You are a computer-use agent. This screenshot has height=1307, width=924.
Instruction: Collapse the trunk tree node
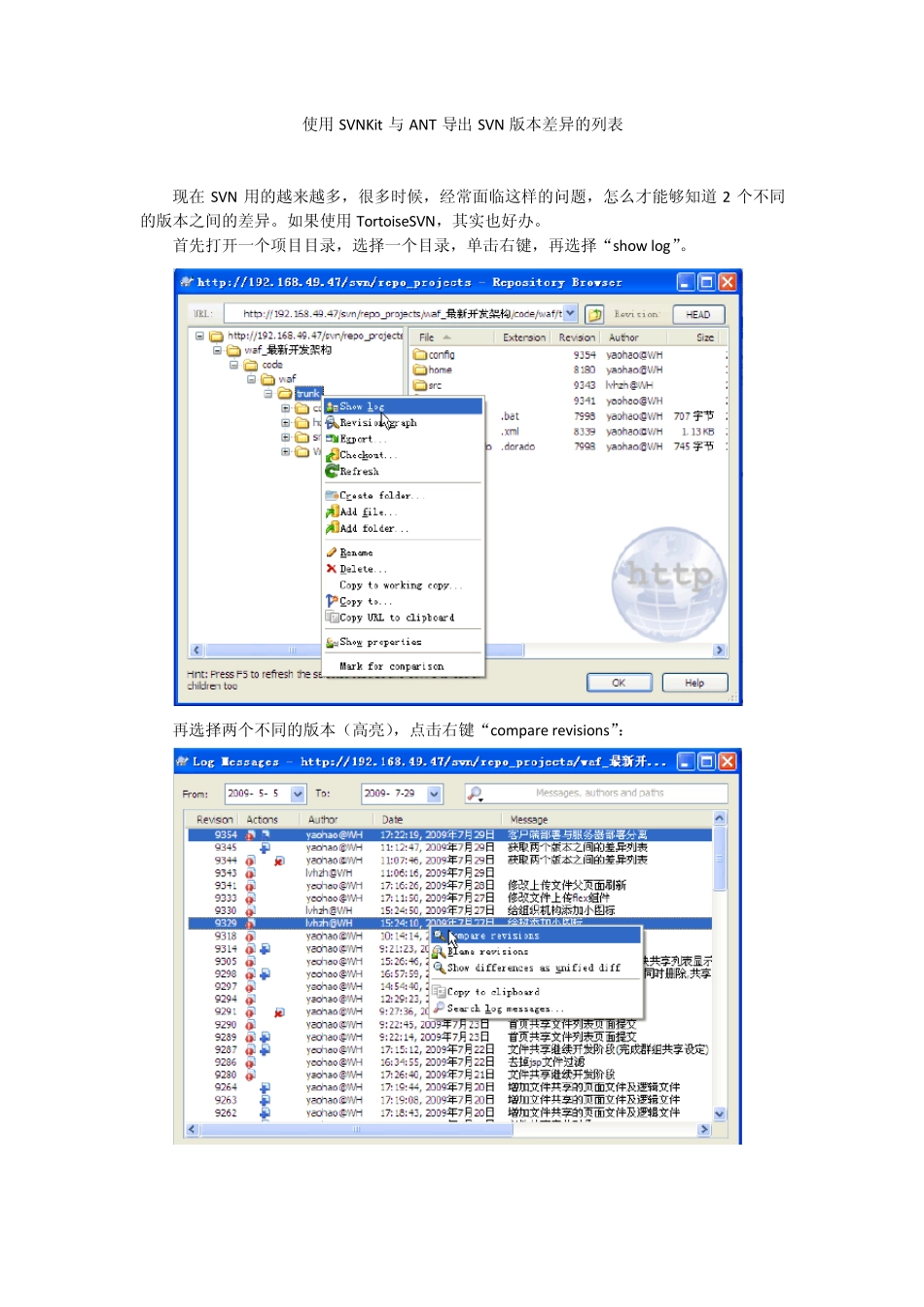(267, 394)
